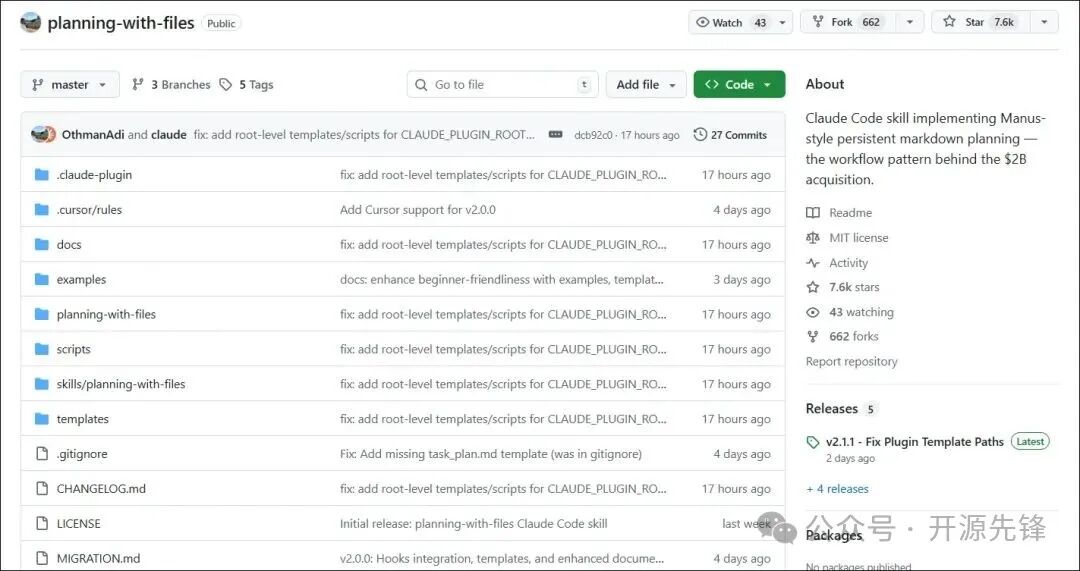Open the docs folder name

69,245
